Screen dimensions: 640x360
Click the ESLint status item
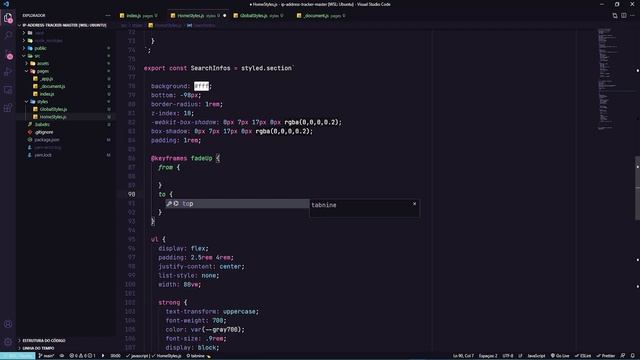click(583, 356)
